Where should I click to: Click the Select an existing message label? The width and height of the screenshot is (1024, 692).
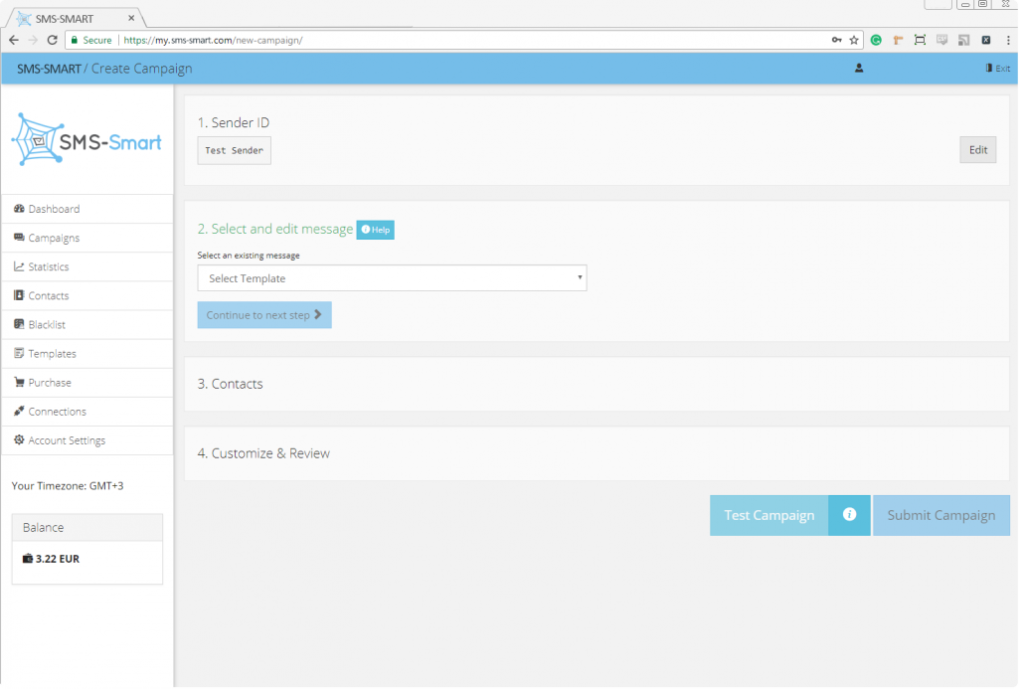click(x=249, y=257)
